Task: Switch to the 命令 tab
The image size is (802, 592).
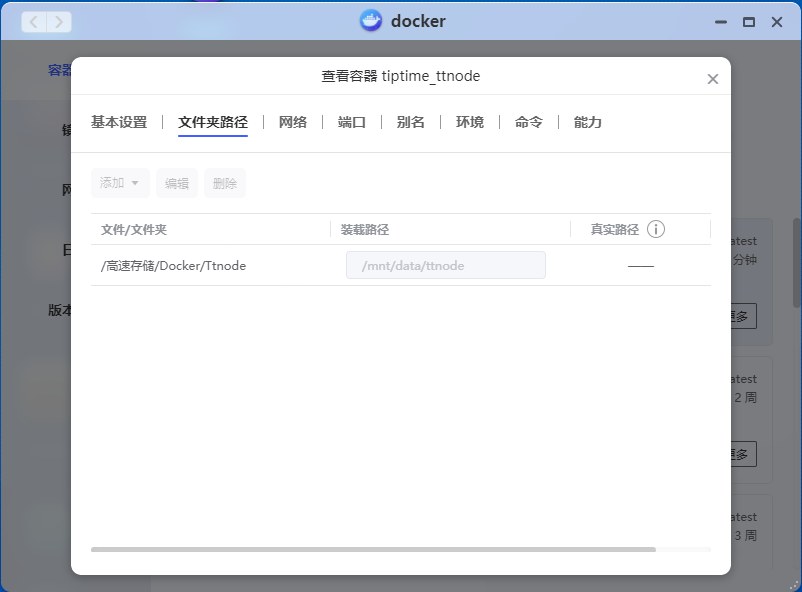Action: 529,122
